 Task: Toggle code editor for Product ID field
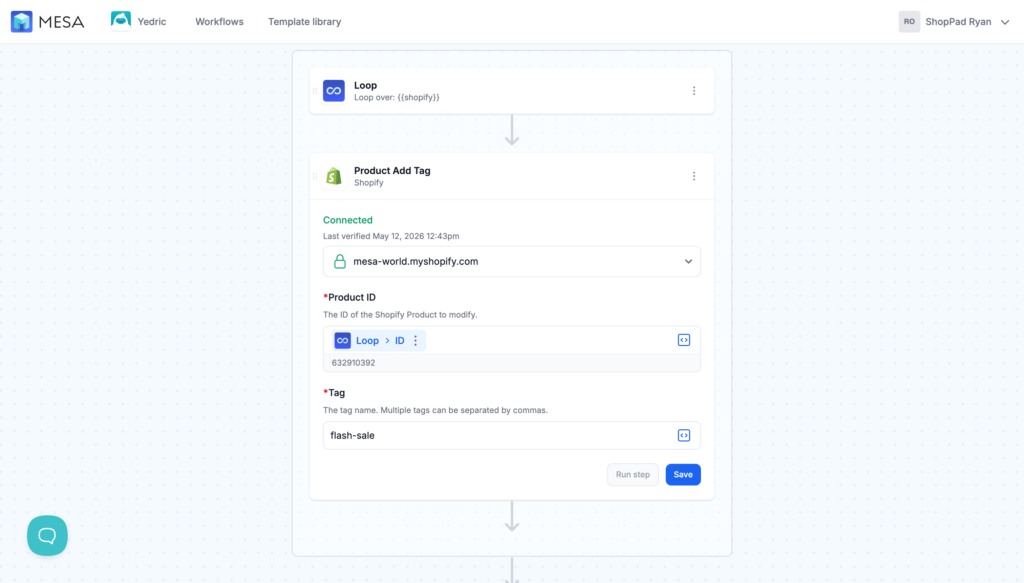(x=684, y=340)
